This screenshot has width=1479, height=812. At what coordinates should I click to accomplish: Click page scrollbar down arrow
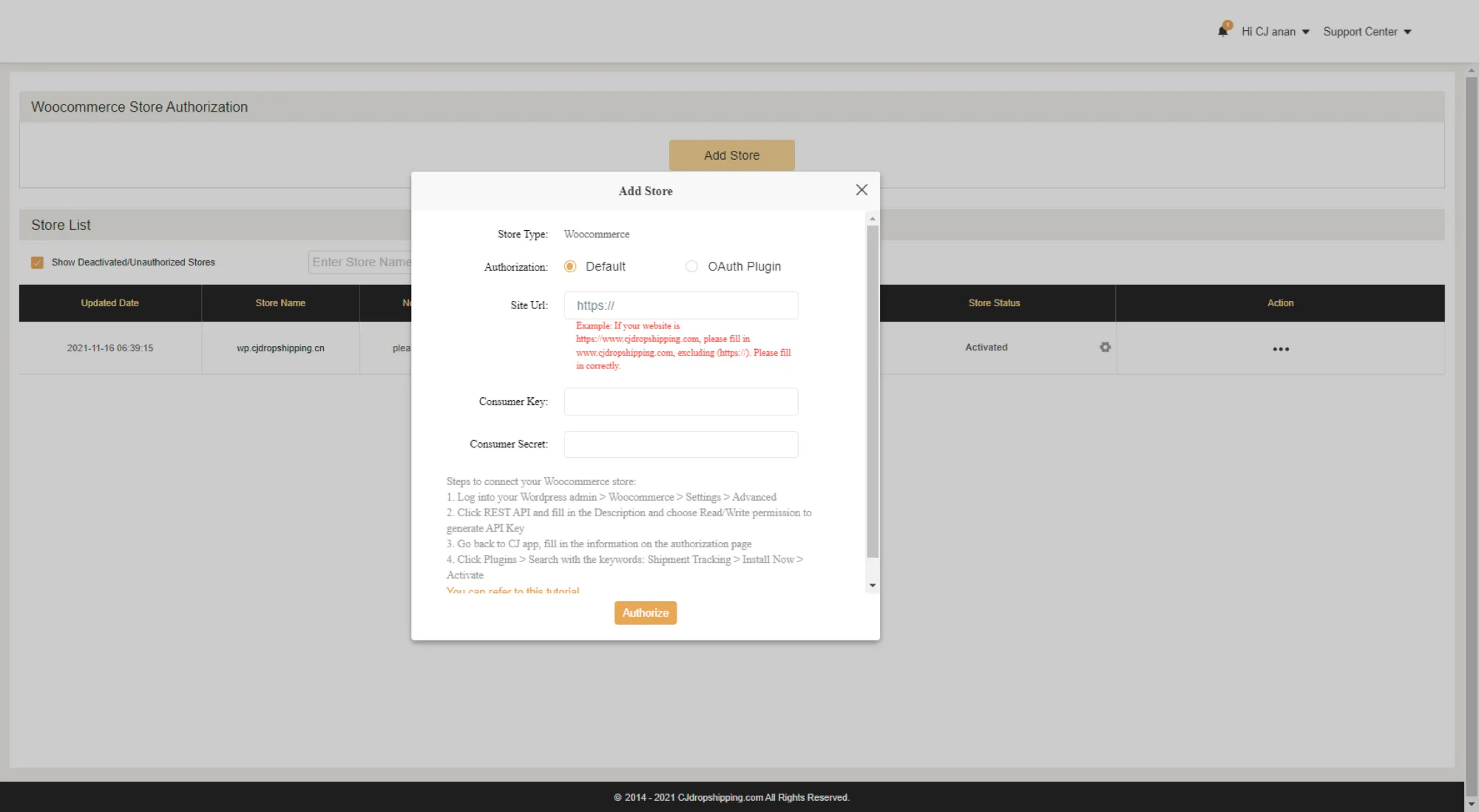click(1471, 804)
